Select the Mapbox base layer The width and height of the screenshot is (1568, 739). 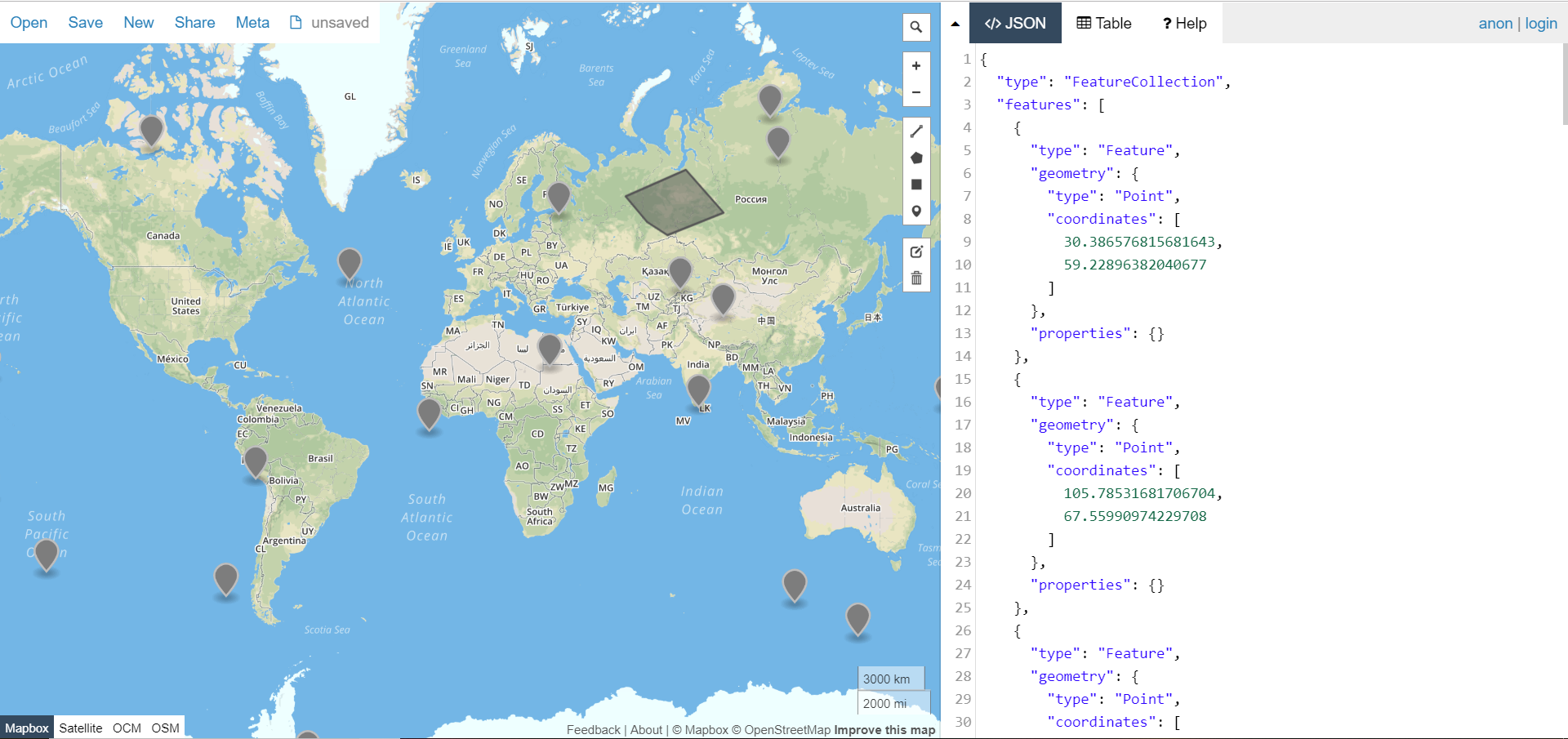[27, 728]
